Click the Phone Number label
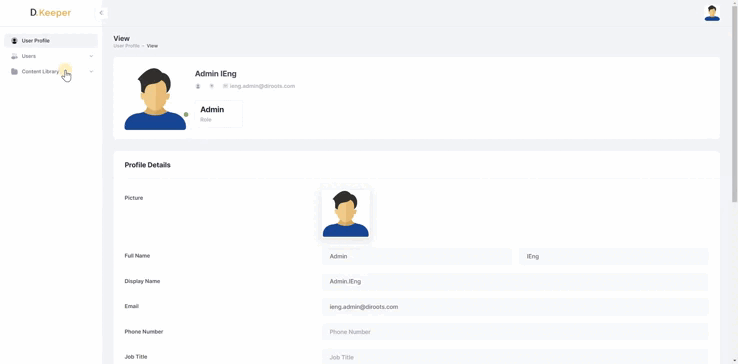Image resolution: width=738 pixels, height=364 pixels. pyautogui.click(x=144, y=332)
